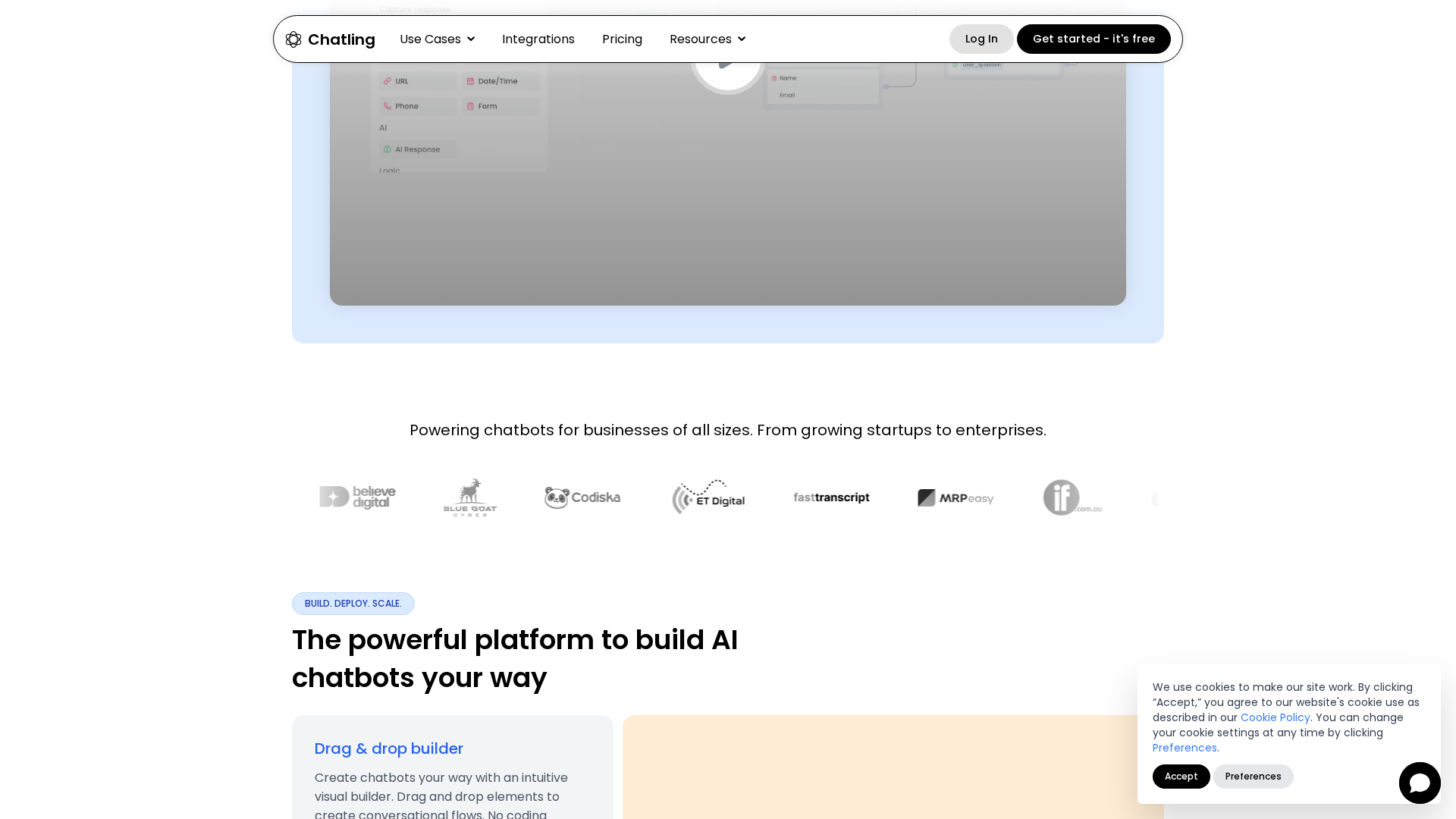Expand the Resources dropdown menu
1456x819 pixels.
(x=707, y=39)
